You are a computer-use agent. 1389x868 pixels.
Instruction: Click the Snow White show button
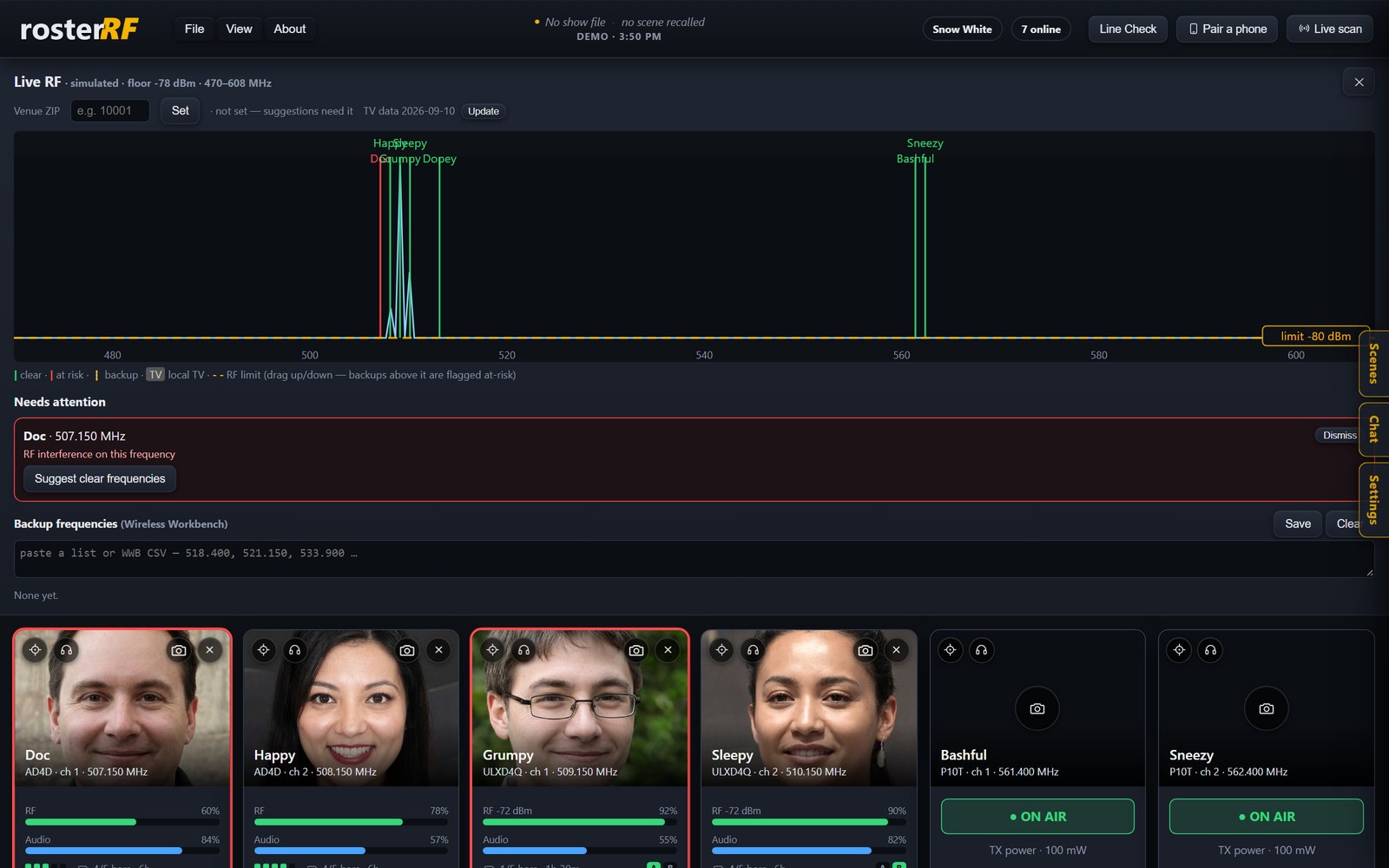(x=962, y=30)
